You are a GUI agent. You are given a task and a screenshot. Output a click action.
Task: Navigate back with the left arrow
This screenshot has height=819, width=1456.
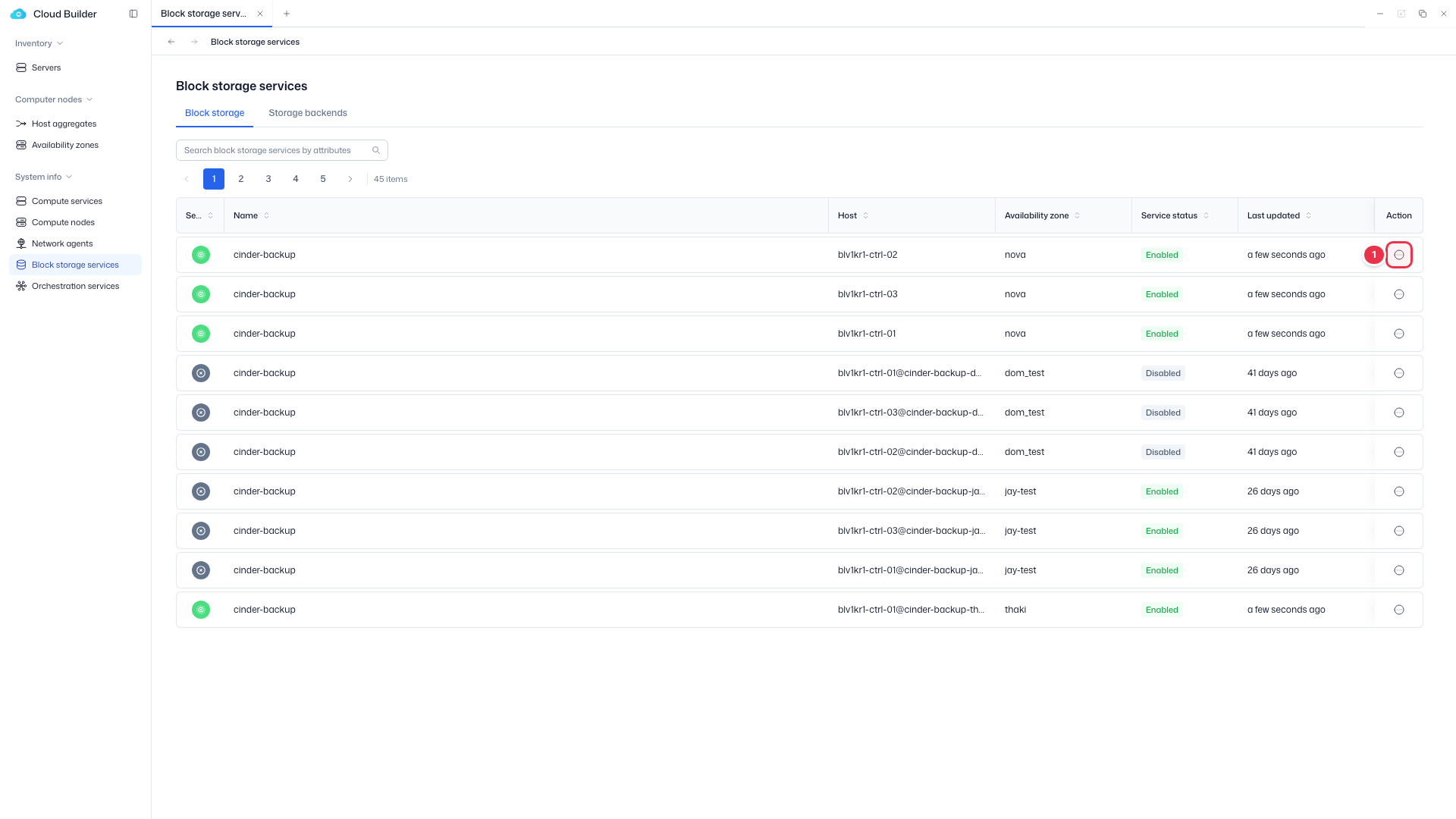[x=171, y=42]
